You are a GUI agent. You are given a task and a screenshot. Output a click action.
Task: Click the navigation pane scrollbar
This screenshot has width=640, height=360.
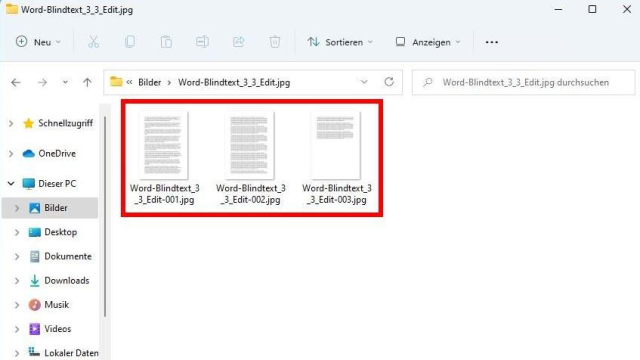coord(105,216)
